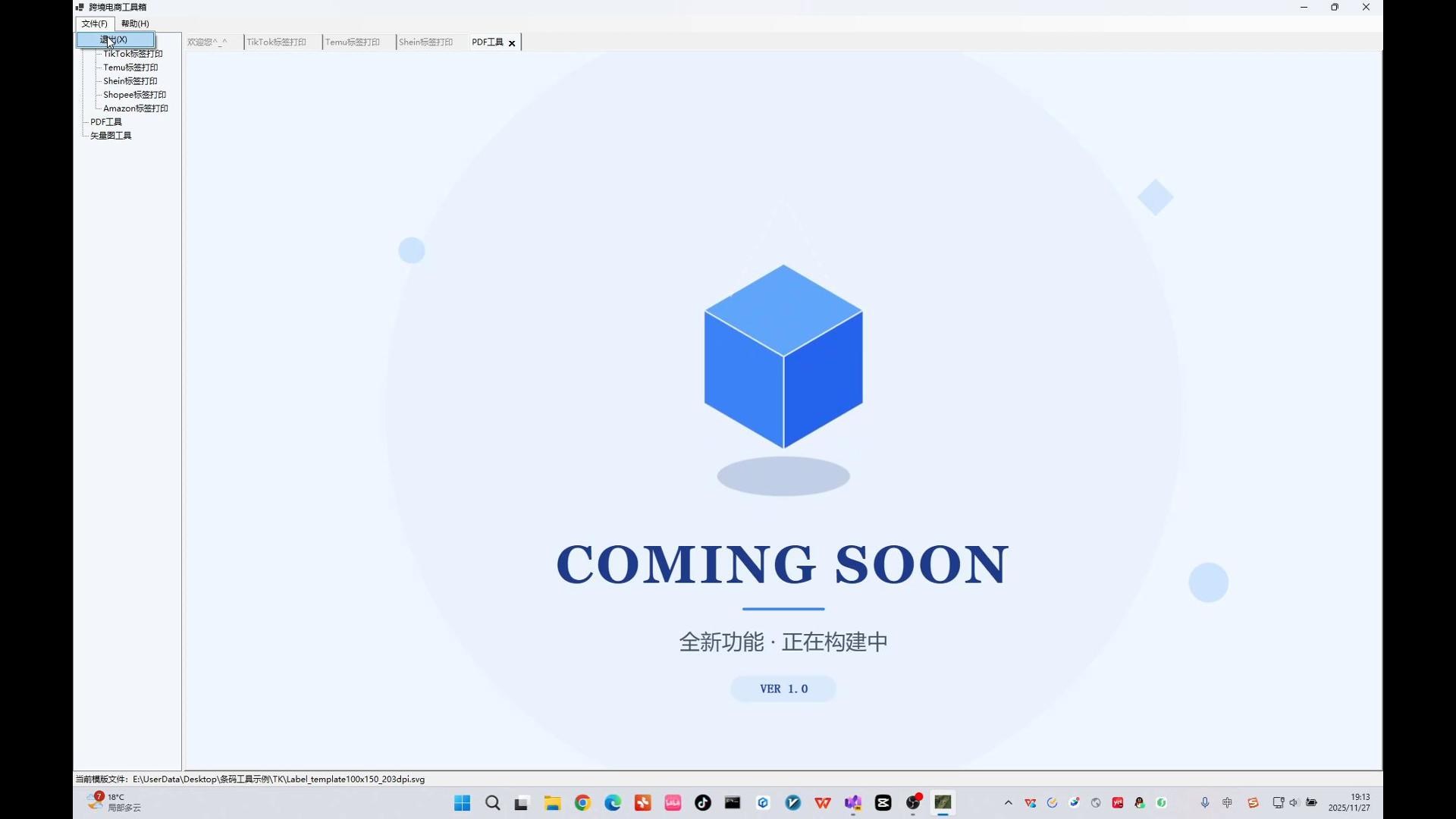Viewport: 1456px width, 819px height.
Task: Launch TikTok from the taskbar
Action: coord(703,803)
